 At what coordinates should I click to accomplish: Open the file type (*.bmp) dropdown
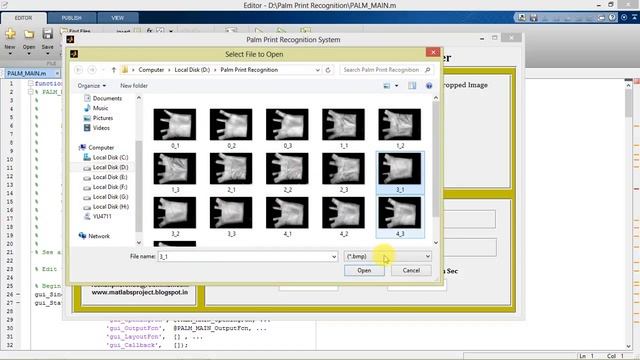point(388,256)
